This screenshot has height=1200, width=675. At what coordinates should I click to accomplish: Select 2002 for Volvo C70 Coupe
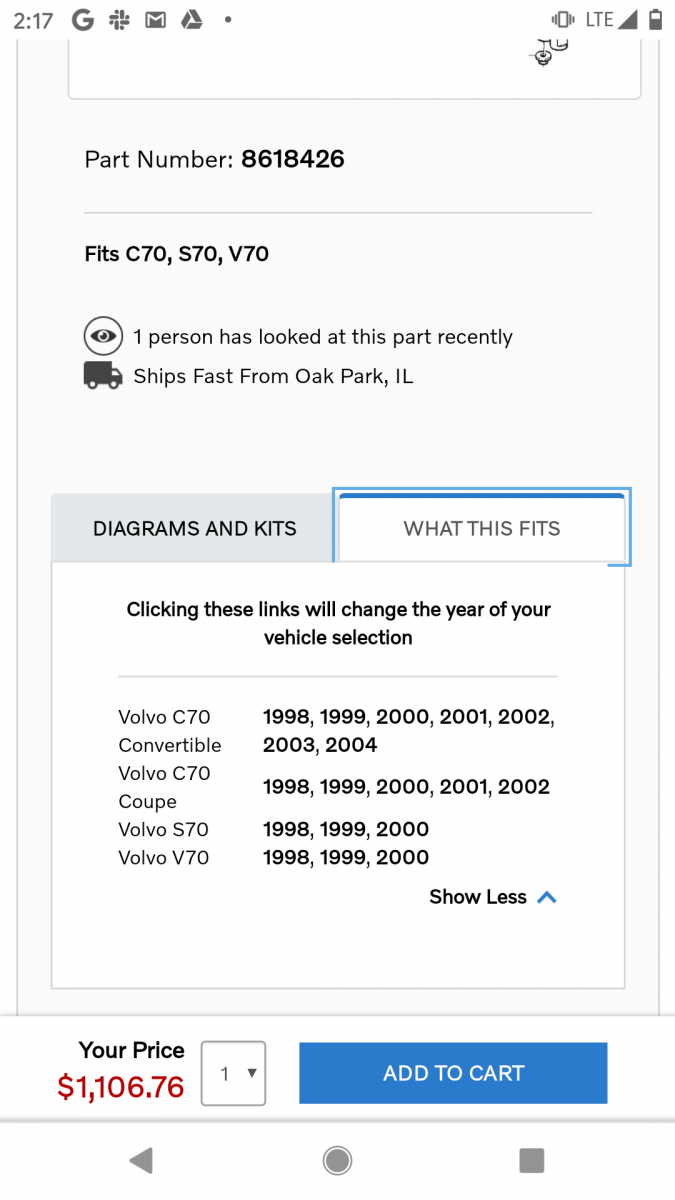tap(525, 787)
